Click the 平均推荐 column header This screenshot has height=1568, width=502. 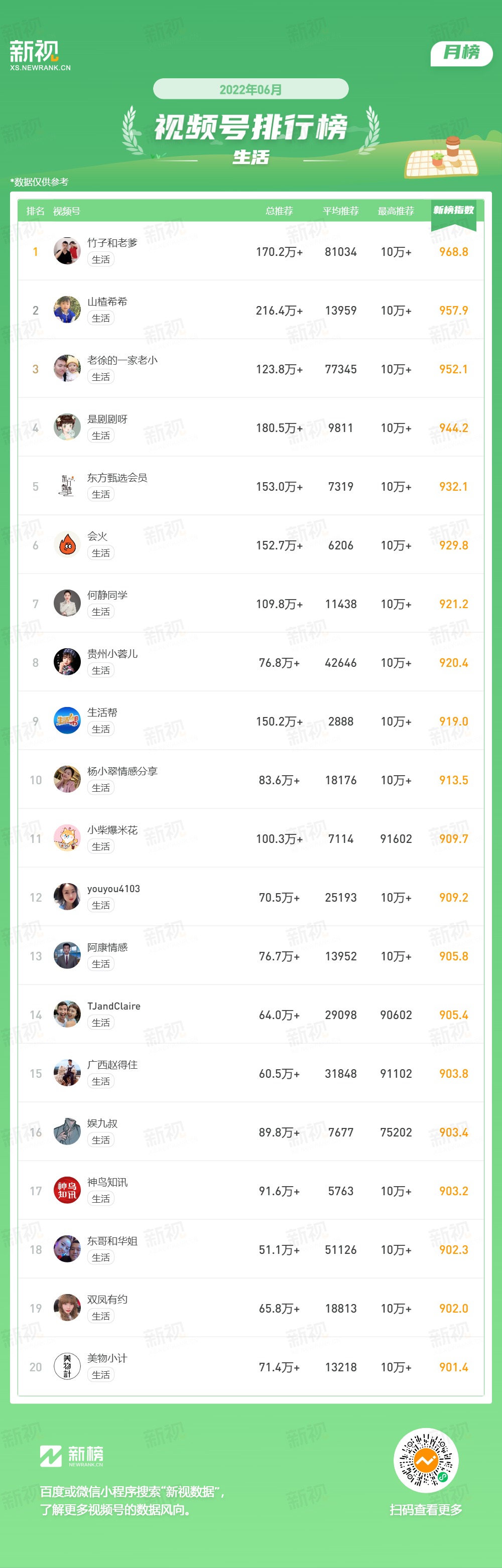click(x=340, y=211)
